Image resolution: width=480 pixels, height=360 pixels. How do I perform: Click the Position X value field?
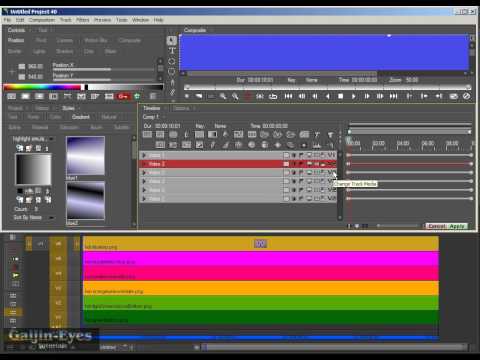pos(35,66)
